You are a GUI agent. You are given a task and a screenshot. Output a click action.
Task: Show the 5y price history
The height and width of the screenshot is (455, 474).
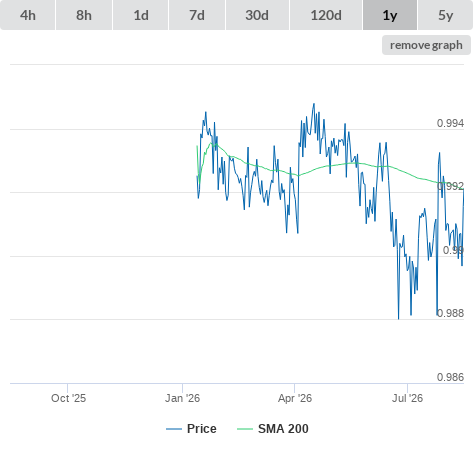[446, 15]
